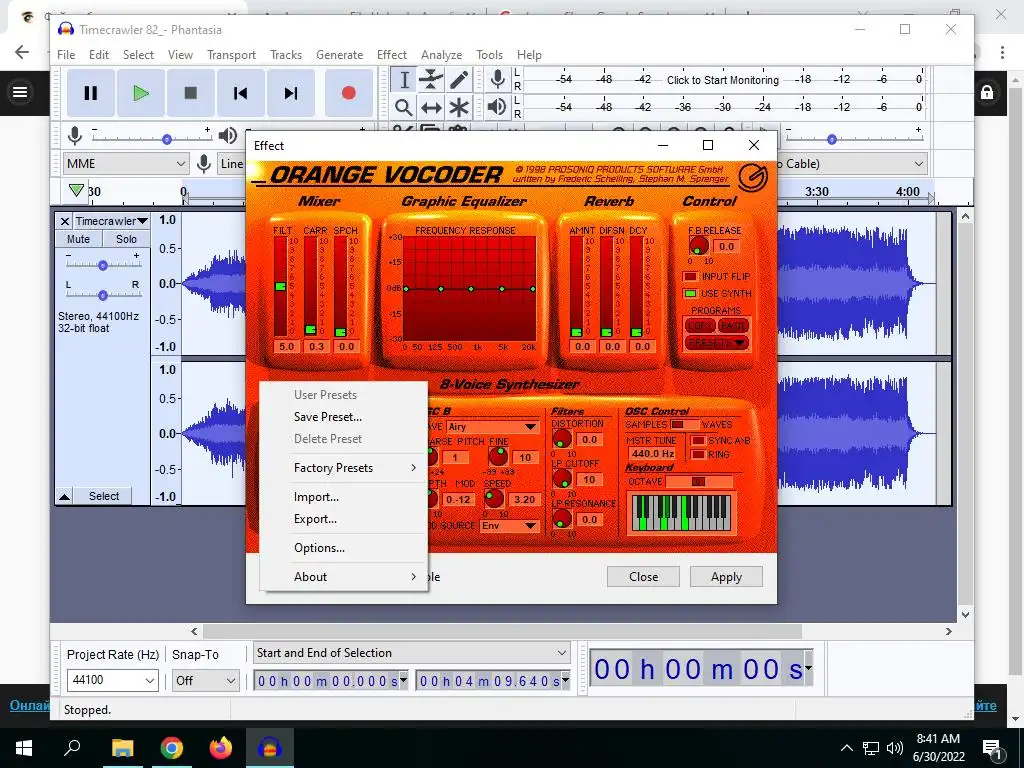Viewport: 1024px width, 768px height.
Task: Skip to the start of the track
Action: 240,93
